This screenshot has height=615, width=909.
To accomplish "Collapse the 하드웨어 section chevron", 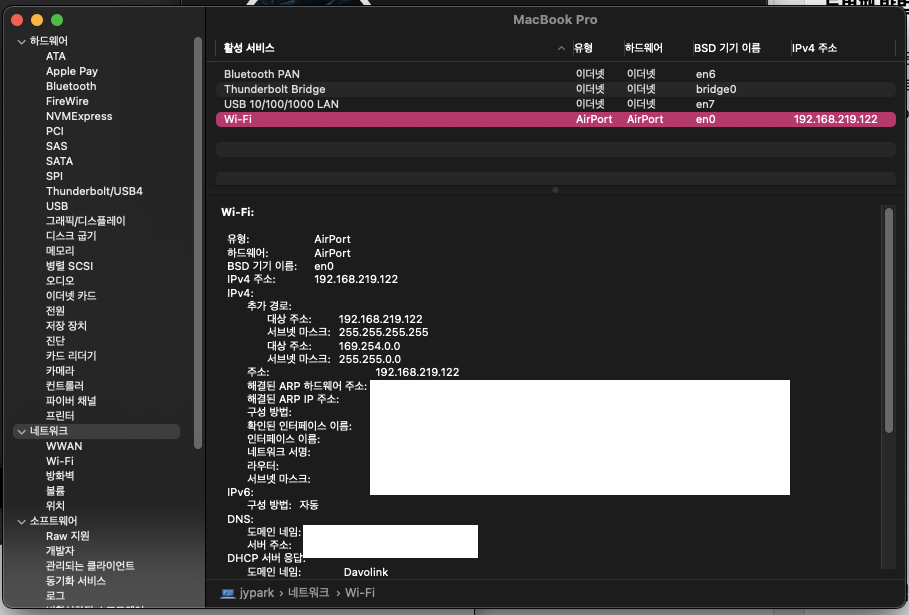I will tap(21, 42).
